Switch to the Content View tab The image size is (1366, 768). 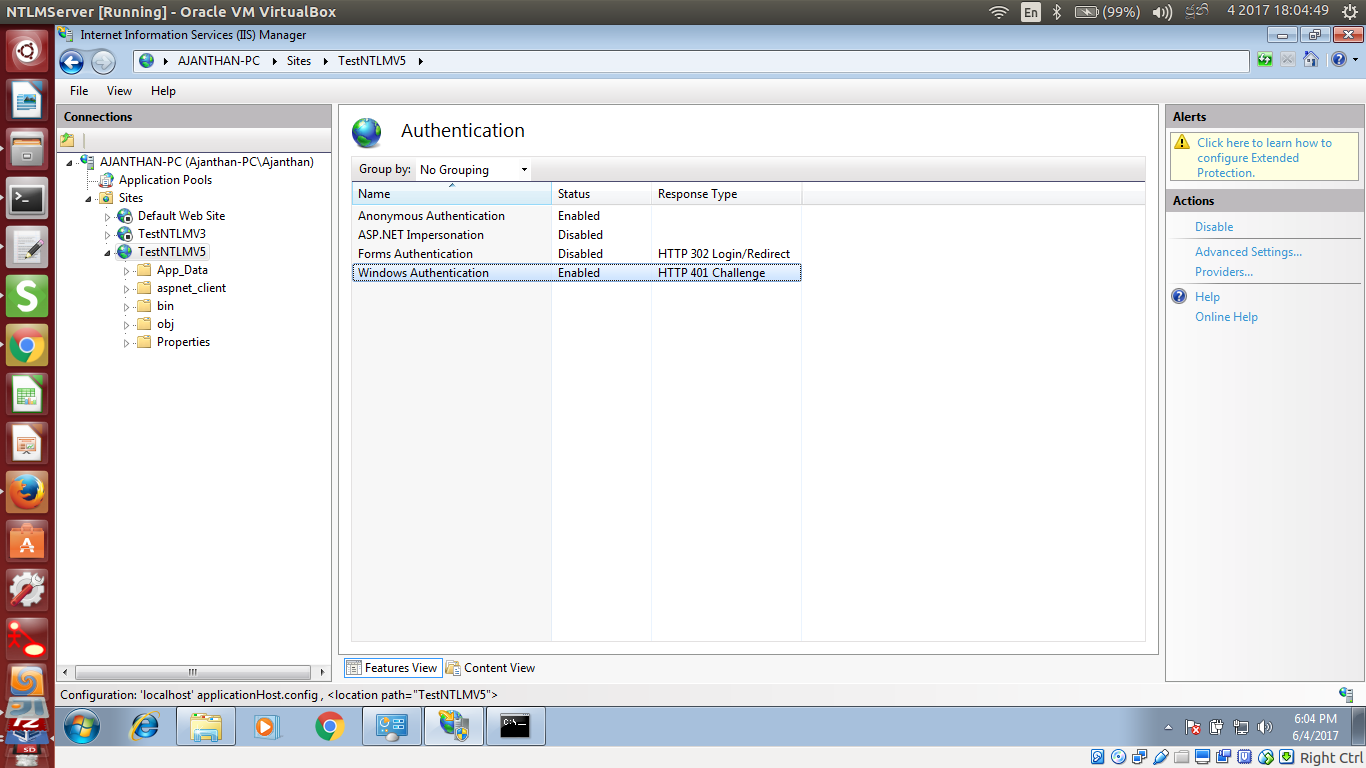pyautogui.click(x=491, y=668)
